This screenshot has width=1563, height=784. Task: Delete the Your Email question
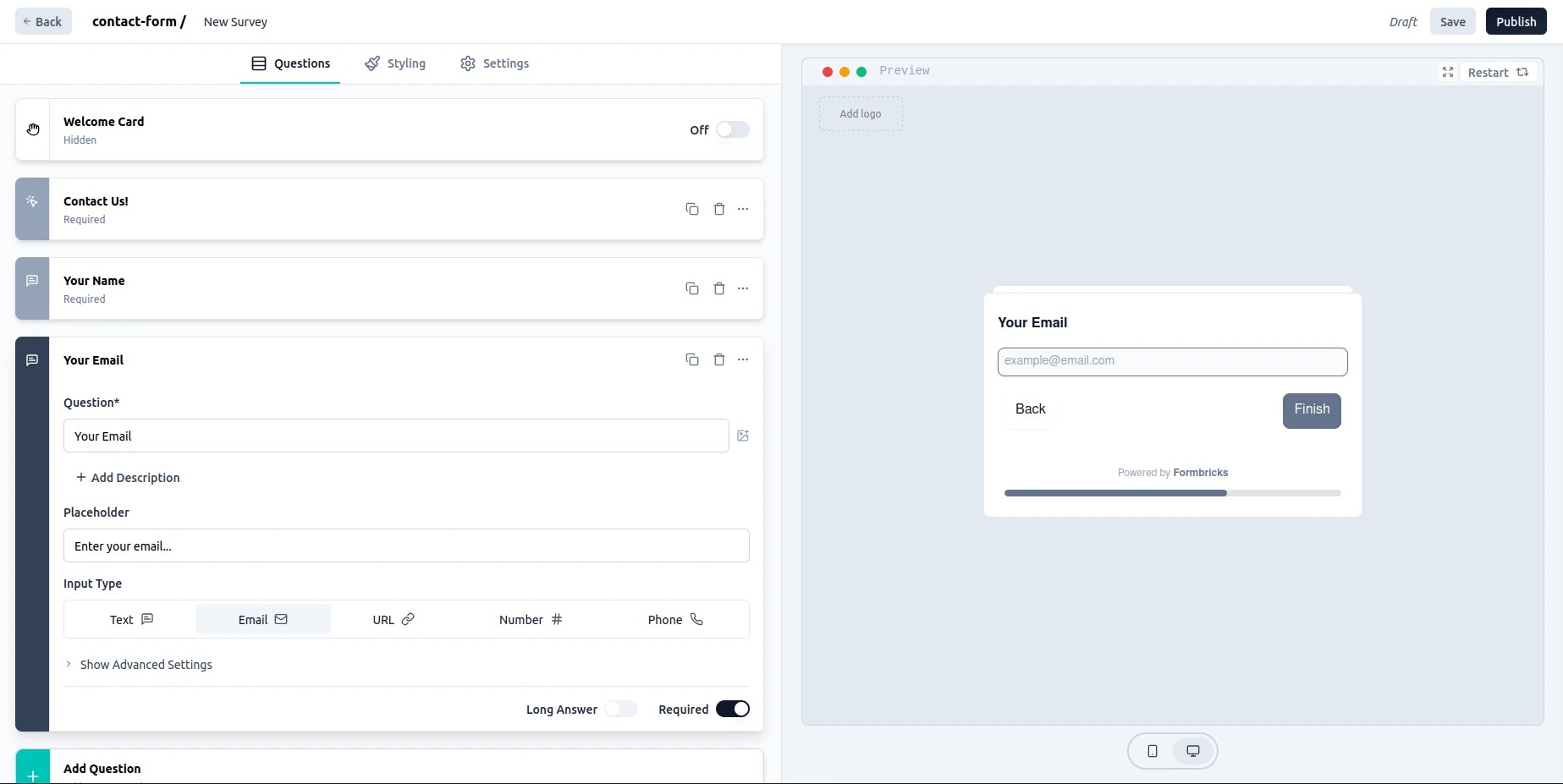pos(719,359)
